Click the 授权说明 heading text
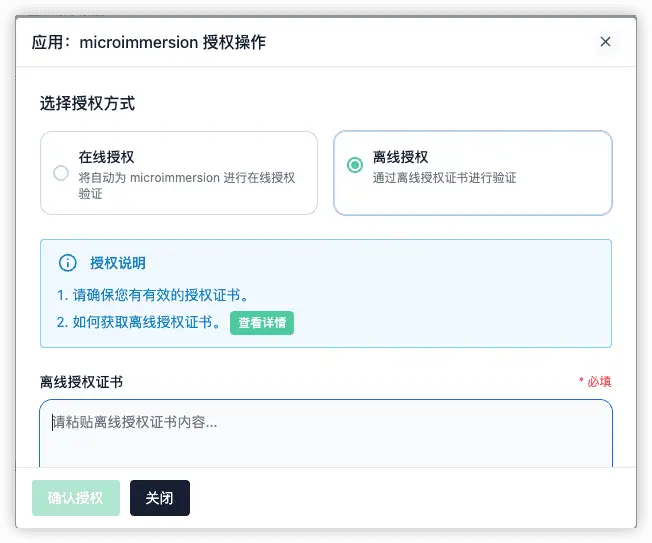The image size is (652, 543). click(118, 263)
